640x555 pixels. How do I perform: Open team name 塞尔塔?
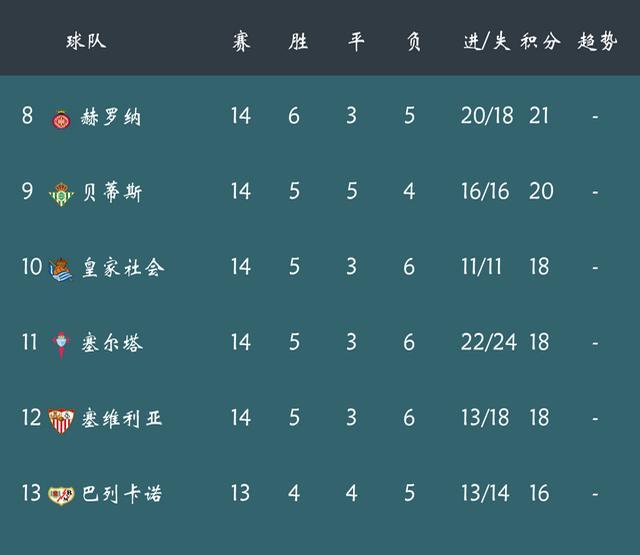(112, 343)
